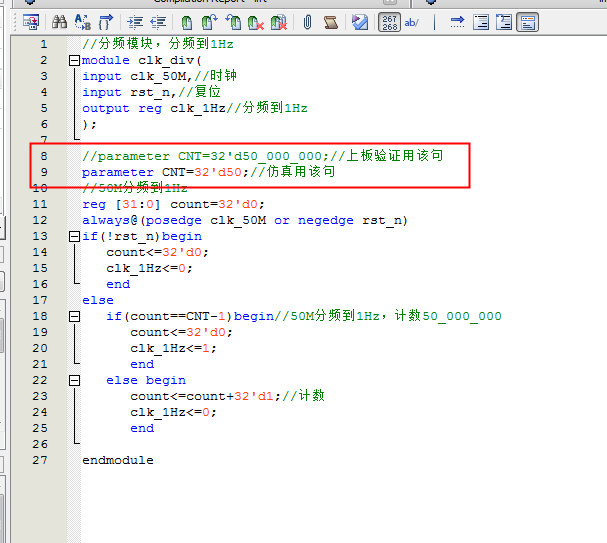Image resolution: width=607 pixels, height=543 pixels.
Task: Click the vertical bar column marker icon
Action: [x=434, y=22]
